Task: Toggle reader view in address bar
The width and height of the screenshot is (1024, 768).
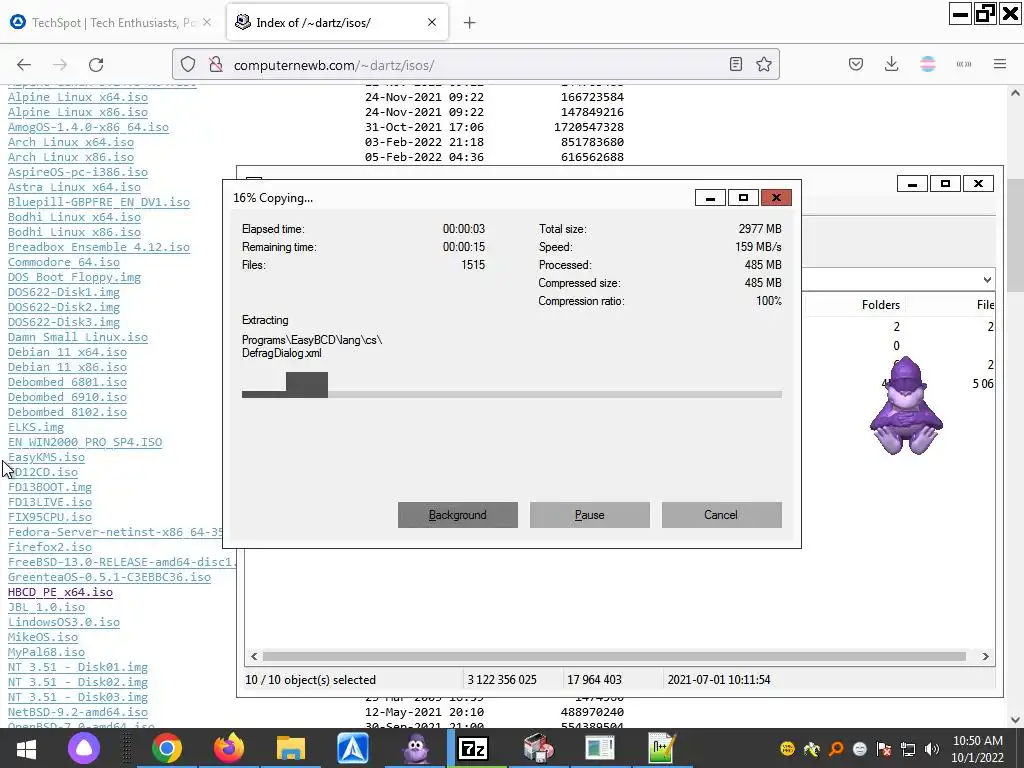Action: coord(735,64)
